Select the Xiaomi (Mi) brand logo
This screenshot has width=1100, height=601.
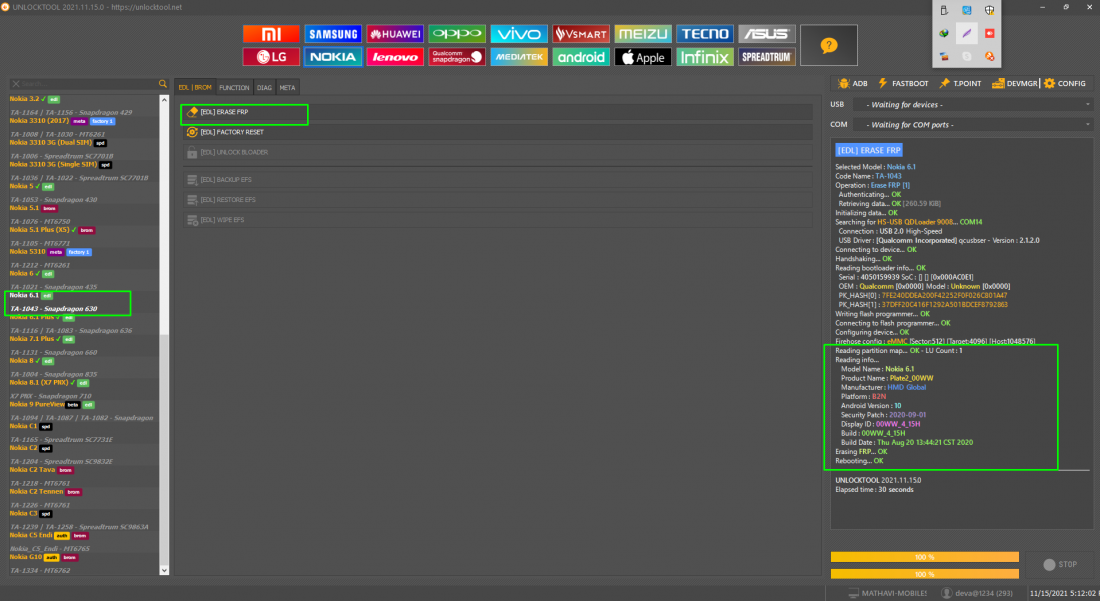pyautogui.click(x=271, y=34)
